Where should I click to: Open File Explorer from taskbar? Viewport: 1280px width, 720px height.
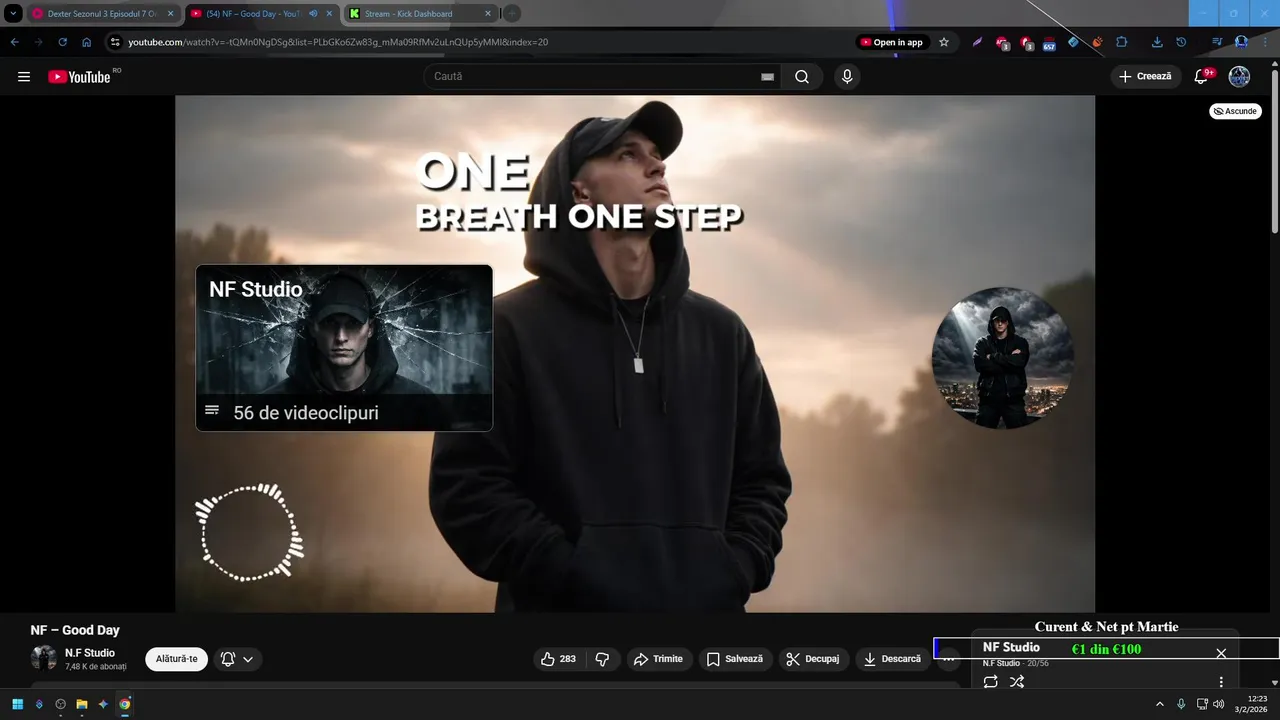click(82, 704)
